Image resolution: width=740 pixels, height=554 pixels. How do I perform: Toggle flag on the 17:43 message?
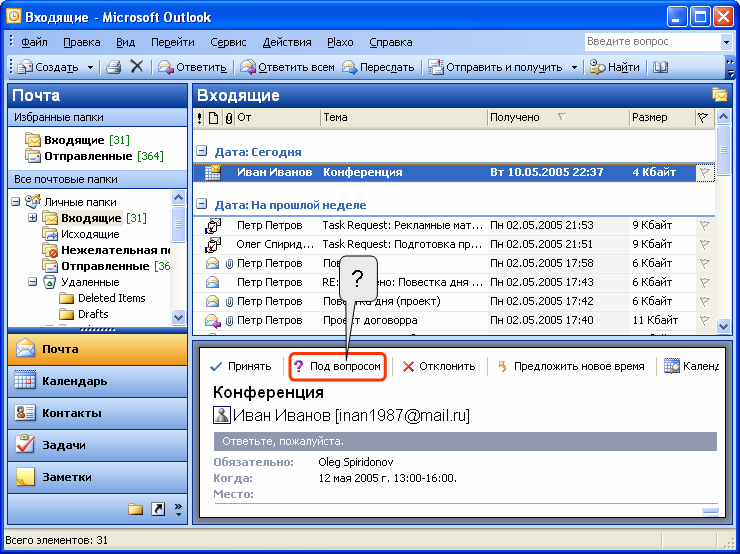click(705, 282)
